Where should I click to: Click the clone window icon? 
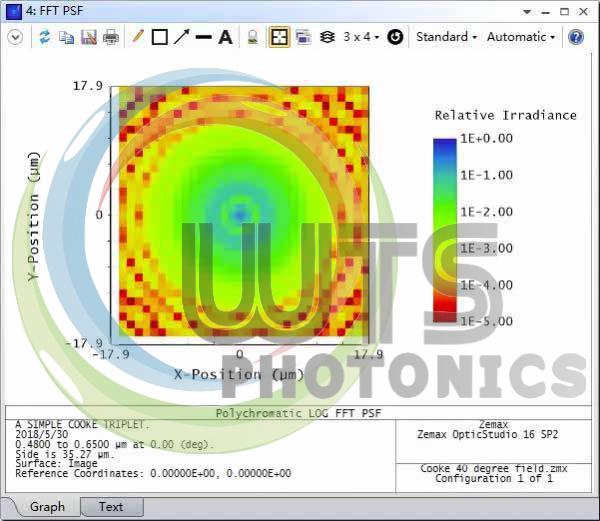tap(302, 37)
